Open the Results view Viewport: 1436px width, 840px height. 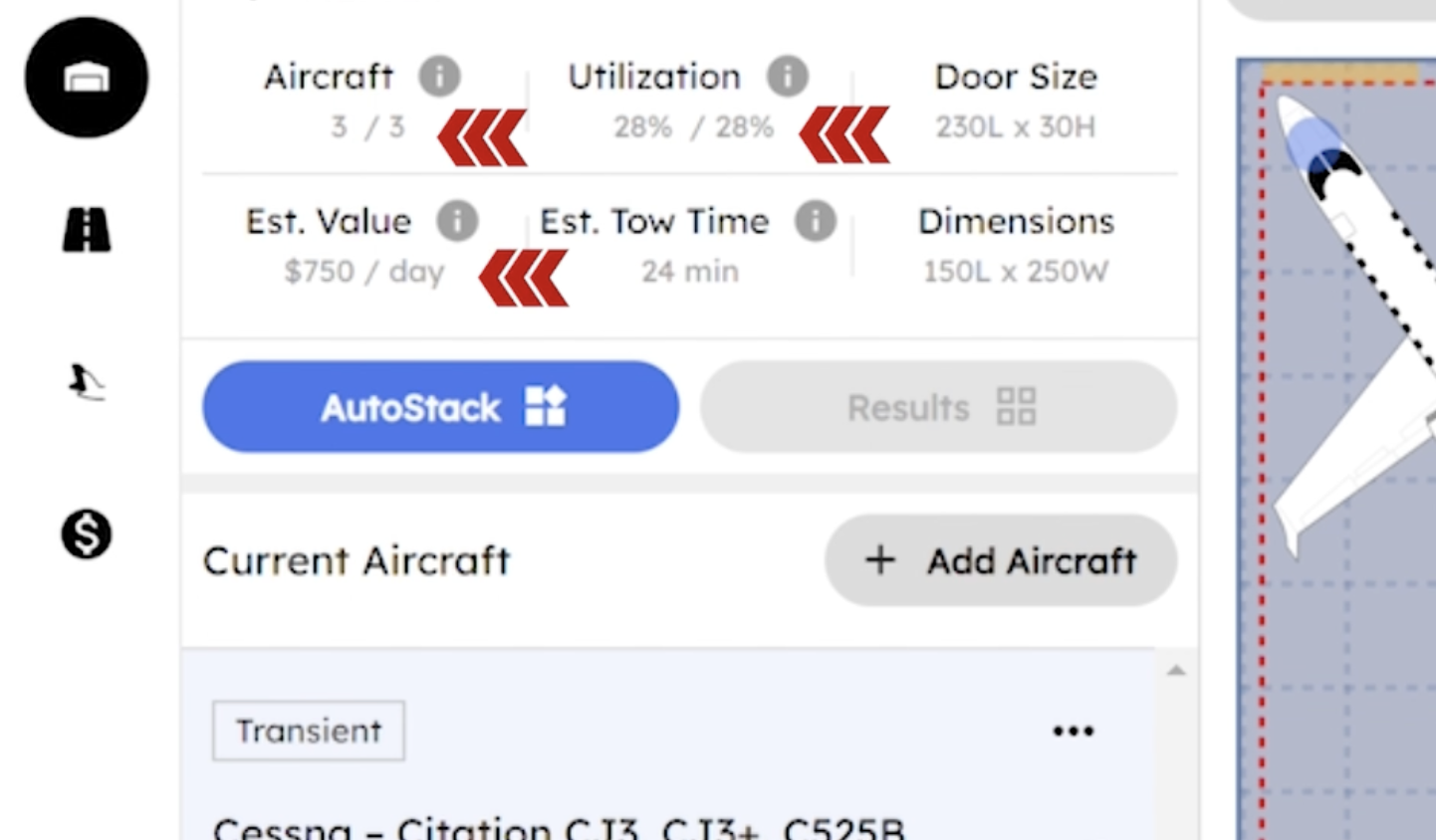938,407
